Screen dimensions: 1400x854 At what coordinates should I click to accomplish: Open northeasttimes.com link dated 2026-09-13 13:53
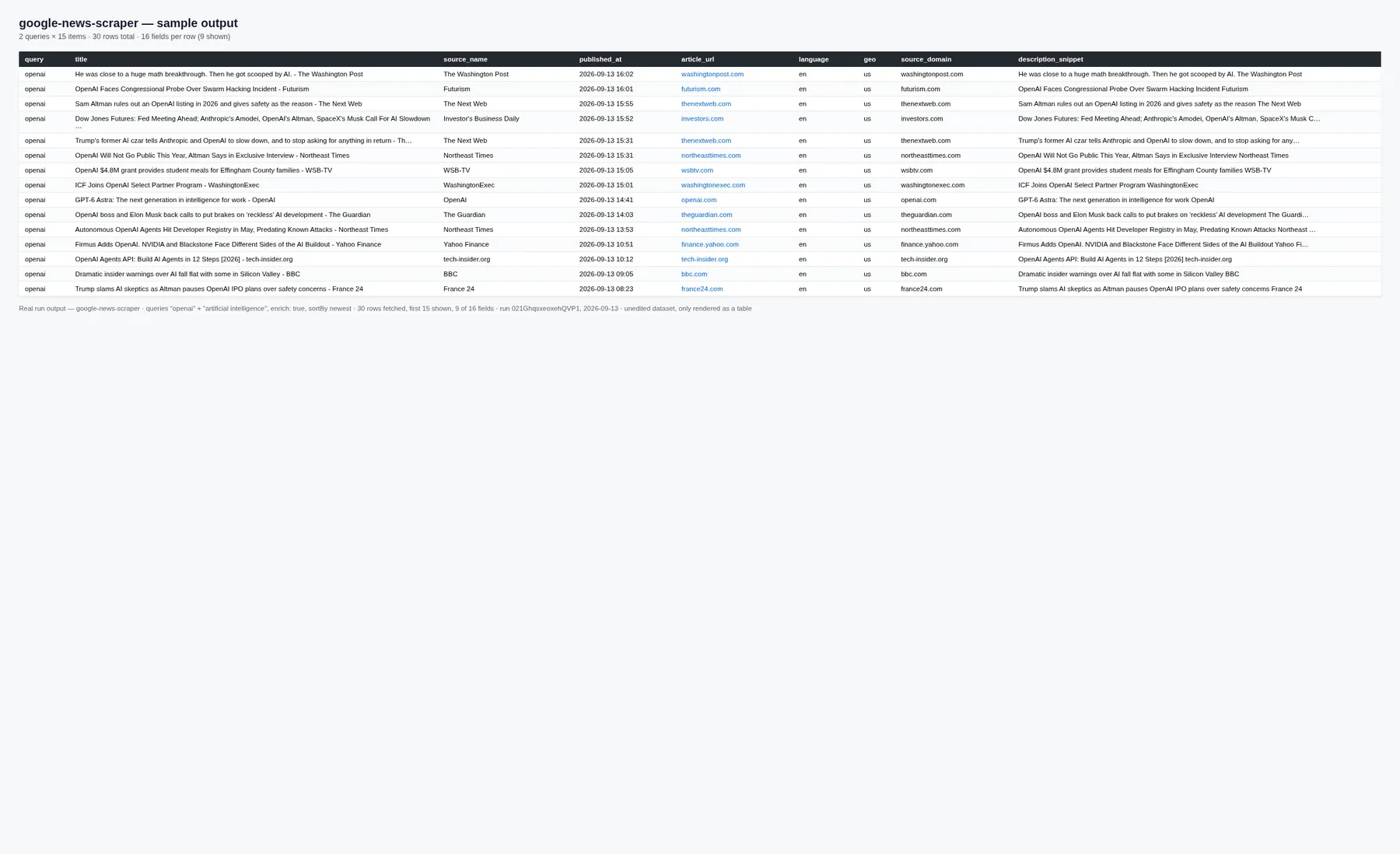[x=711, y=229]
